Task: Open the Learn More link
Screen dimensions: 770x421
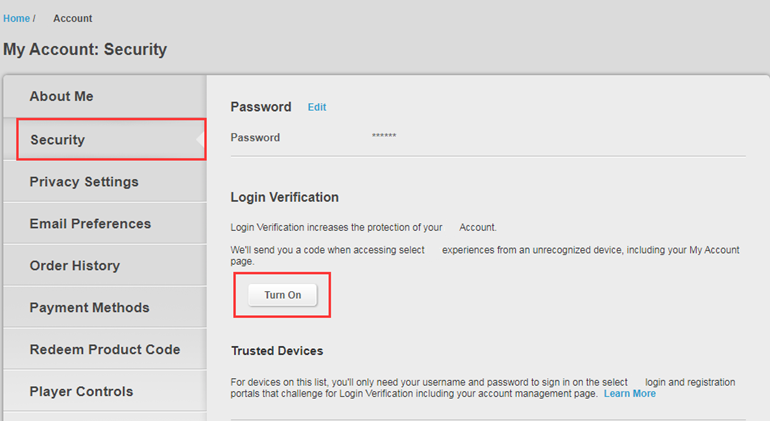Action: pyautogui.click(x=629, y=394)
